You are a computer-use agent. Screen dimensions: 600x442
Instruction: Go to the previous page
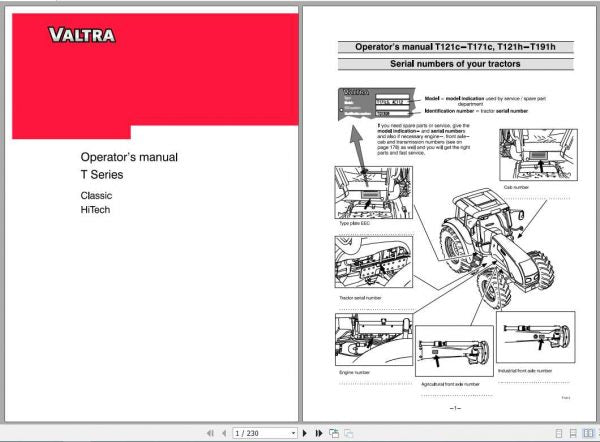coord(224,433)
